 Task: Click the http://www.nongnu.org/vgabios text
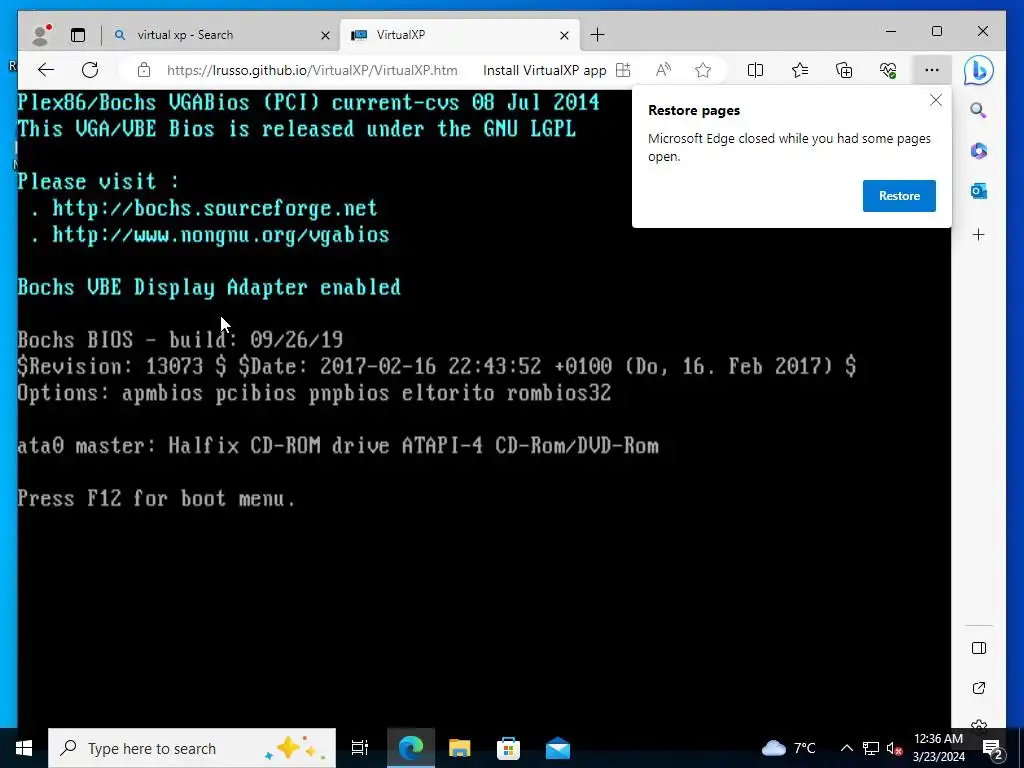tap(221, 234)
